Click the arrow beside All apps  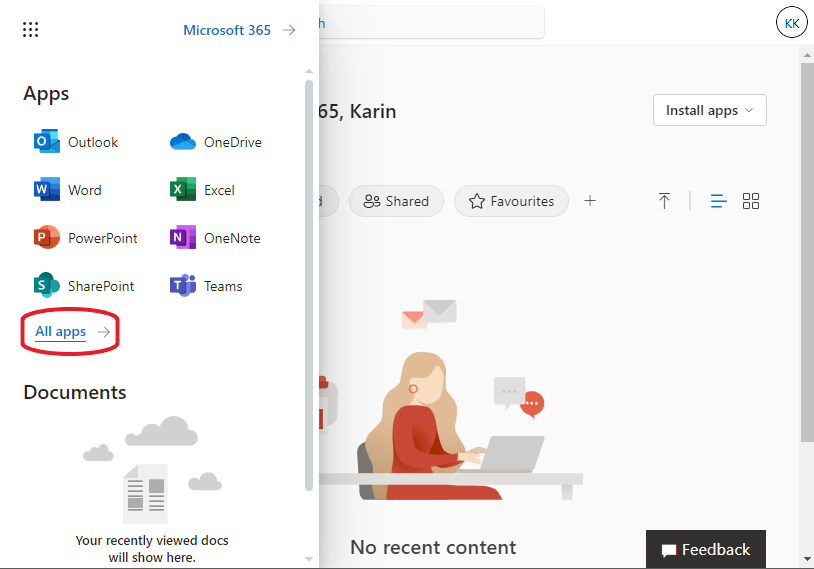coord(104,332)
